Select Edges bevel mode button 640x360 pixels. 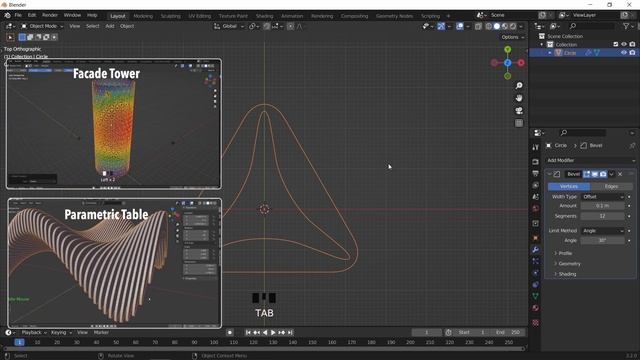click(611, 186)
